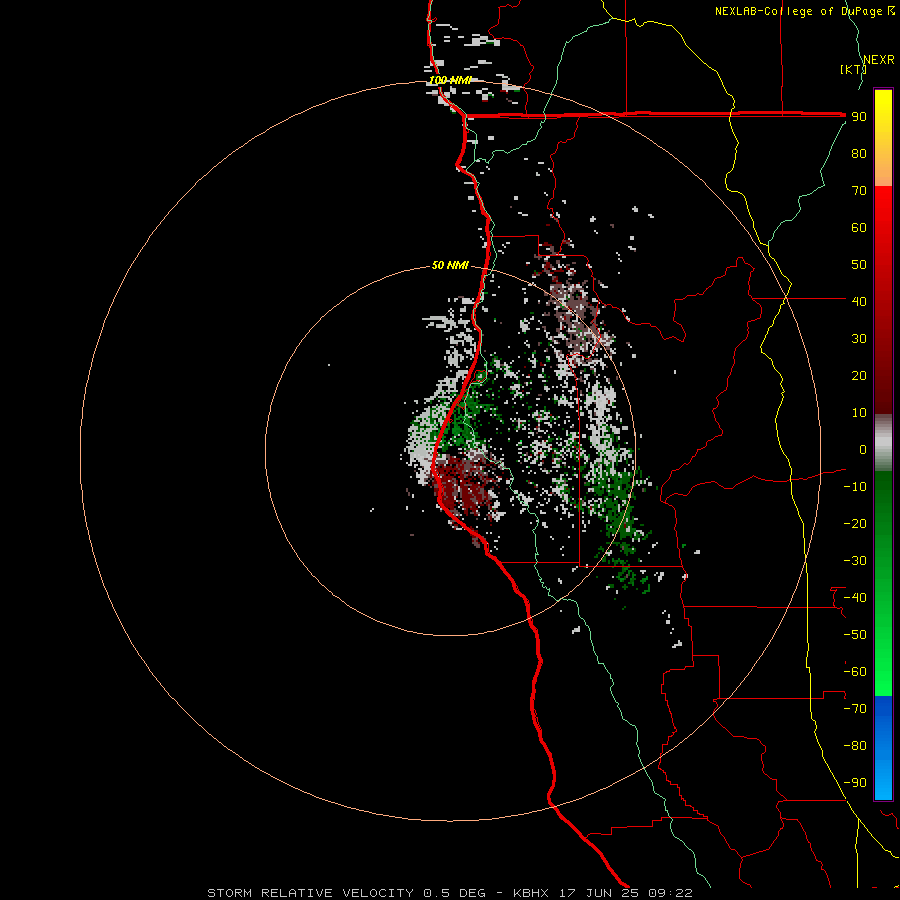Select the 0 knot scale value

[x=863, y=449]
